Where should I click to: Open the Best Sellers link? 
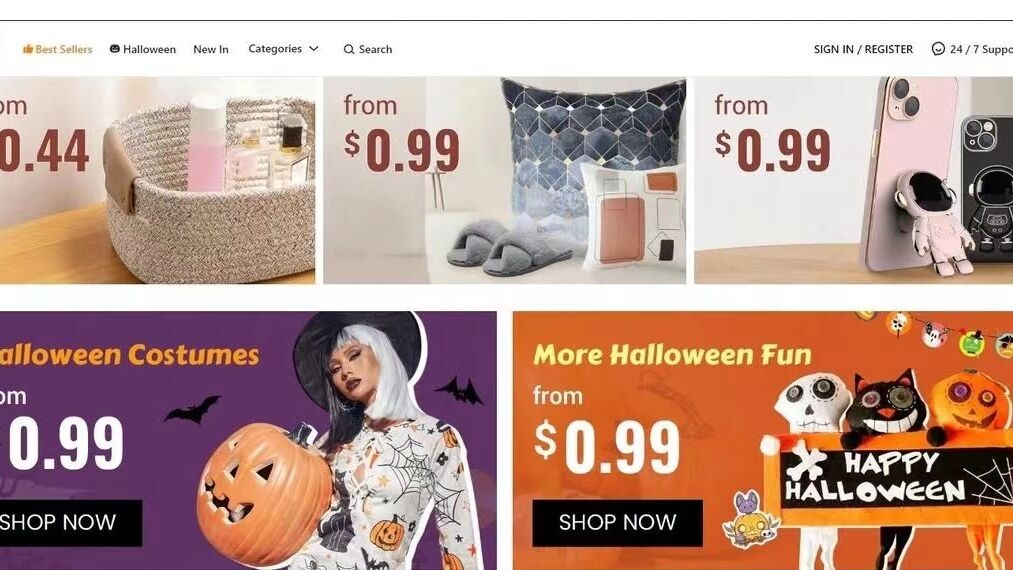tap(57, 49)
